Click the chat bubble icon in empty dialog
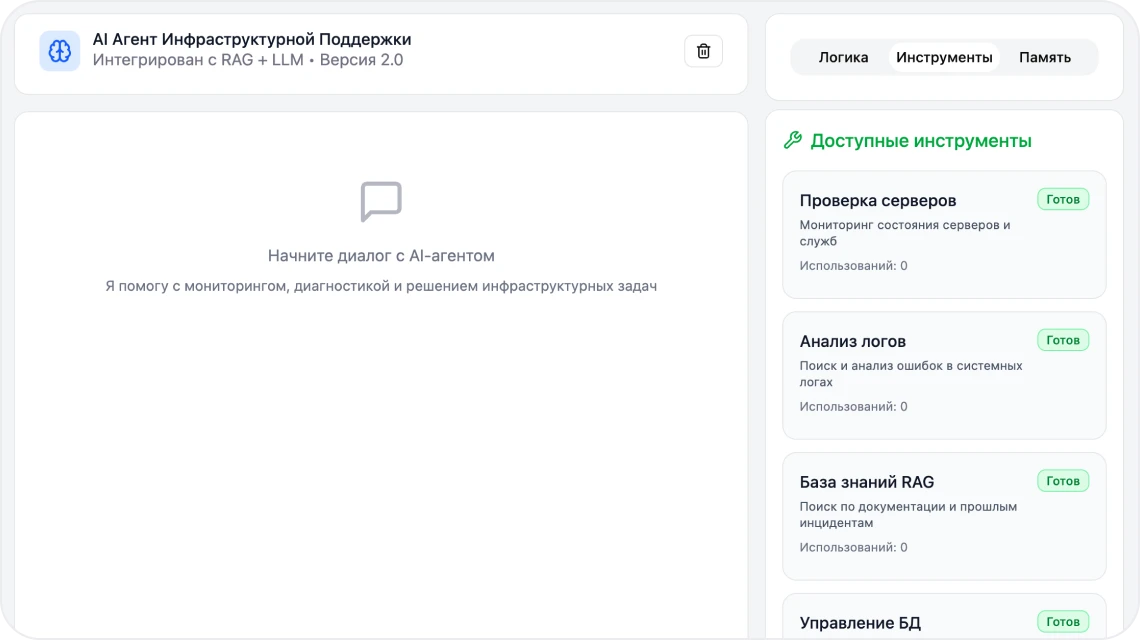This screenshot has height=640, width=1140. [381, 202]
